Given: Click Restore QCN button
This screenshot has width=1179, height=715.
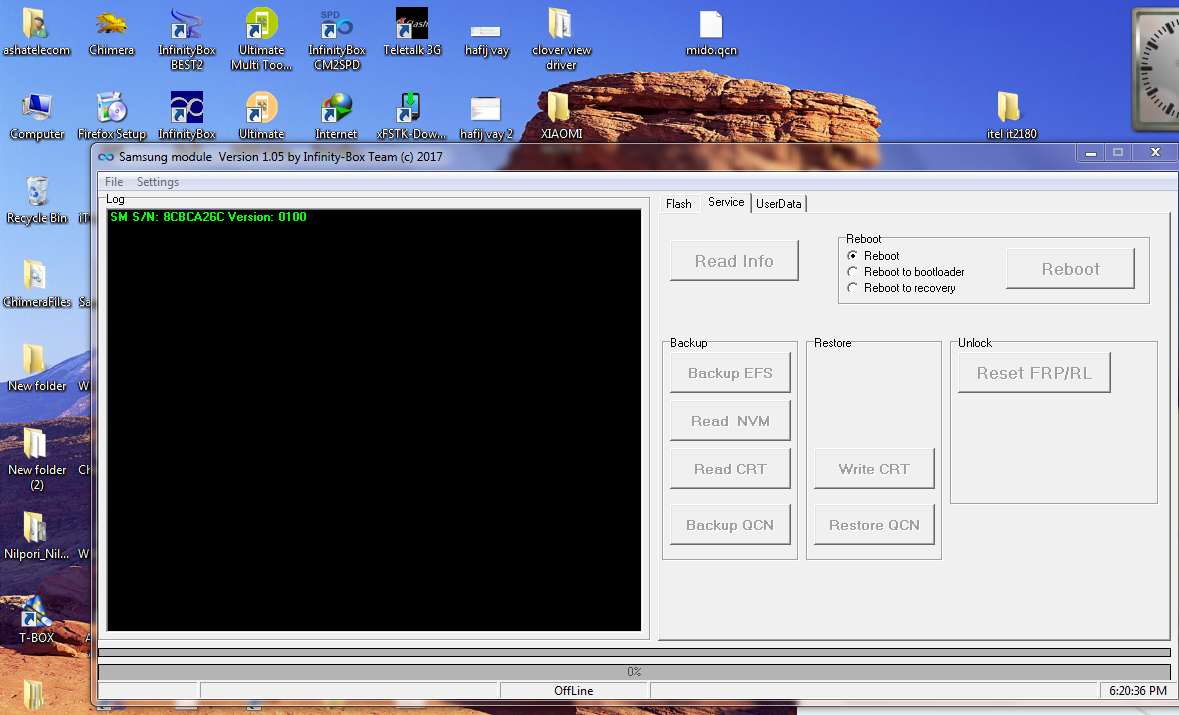Looking at the screenshot, I should coord(874,525).
